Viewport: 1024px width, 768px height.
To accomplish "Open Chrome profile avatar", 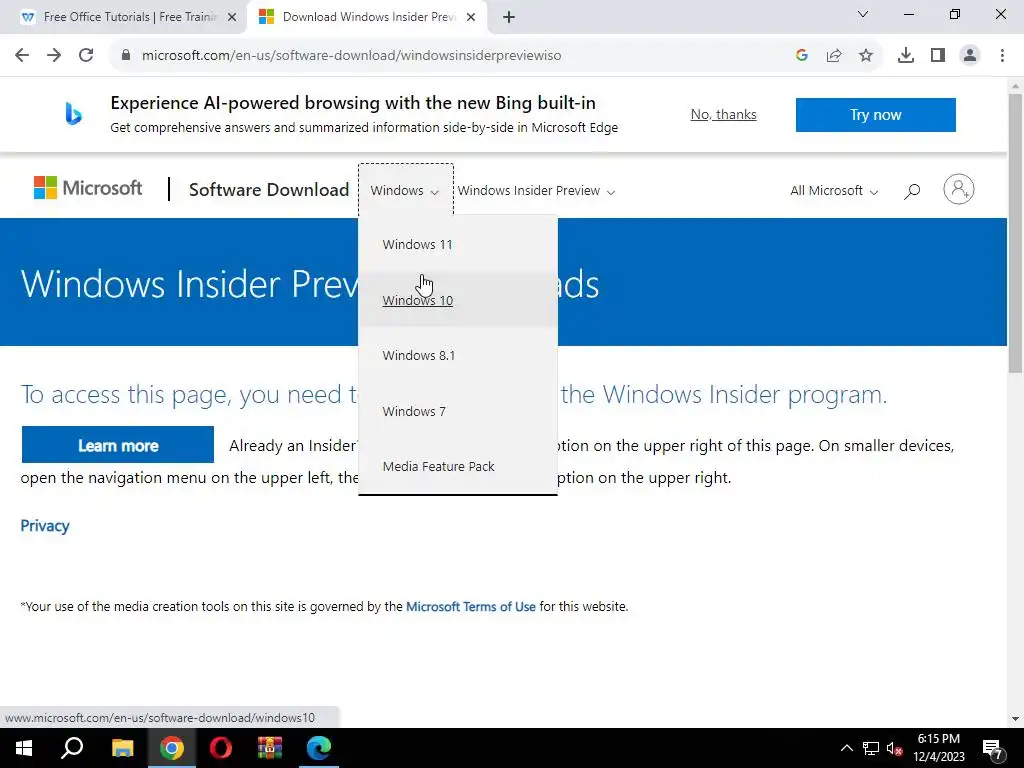I will (x=970, y=55).
